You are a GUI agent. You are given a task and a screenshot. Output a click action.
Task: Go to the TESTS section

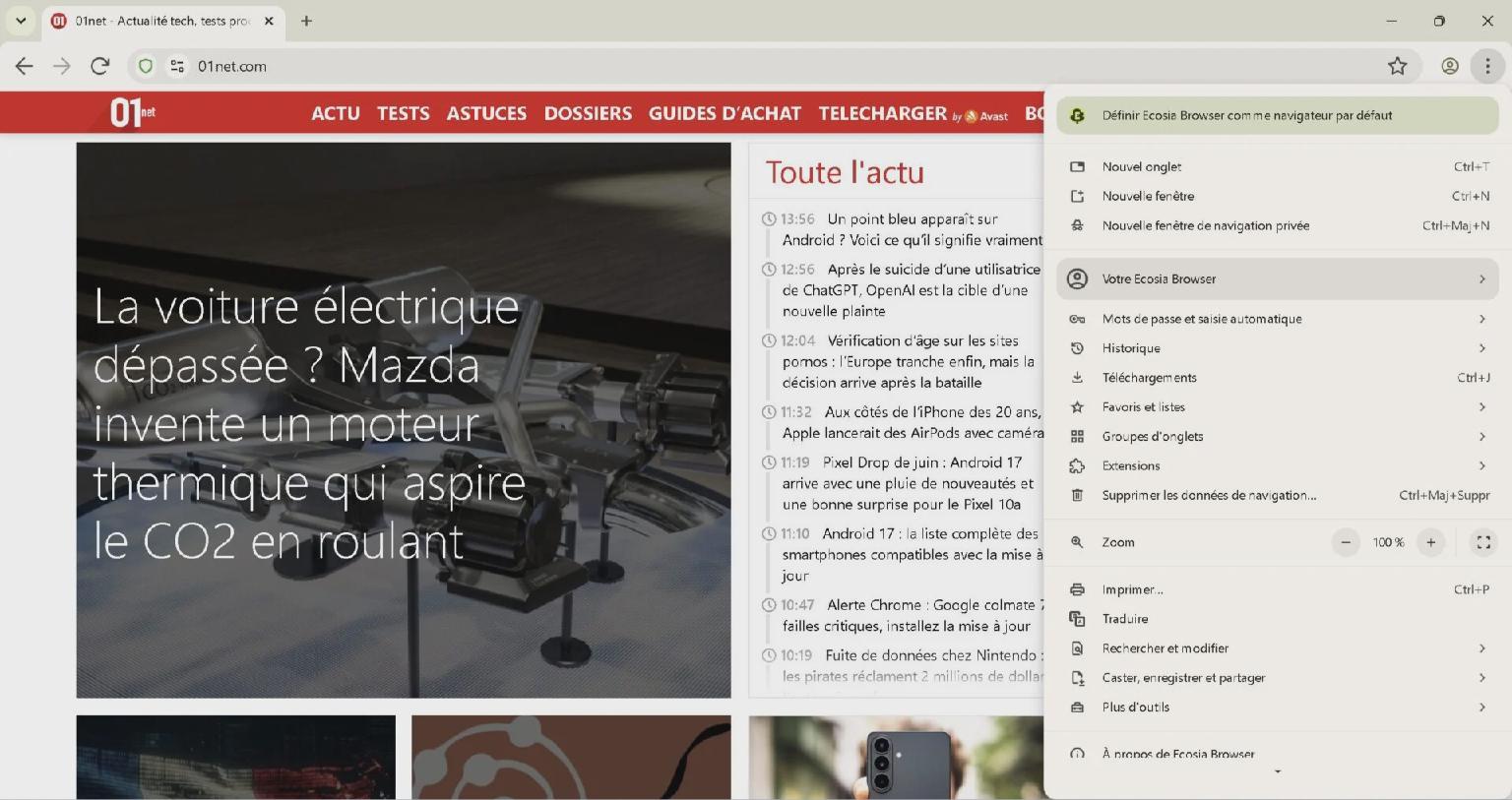coord(404,113)
